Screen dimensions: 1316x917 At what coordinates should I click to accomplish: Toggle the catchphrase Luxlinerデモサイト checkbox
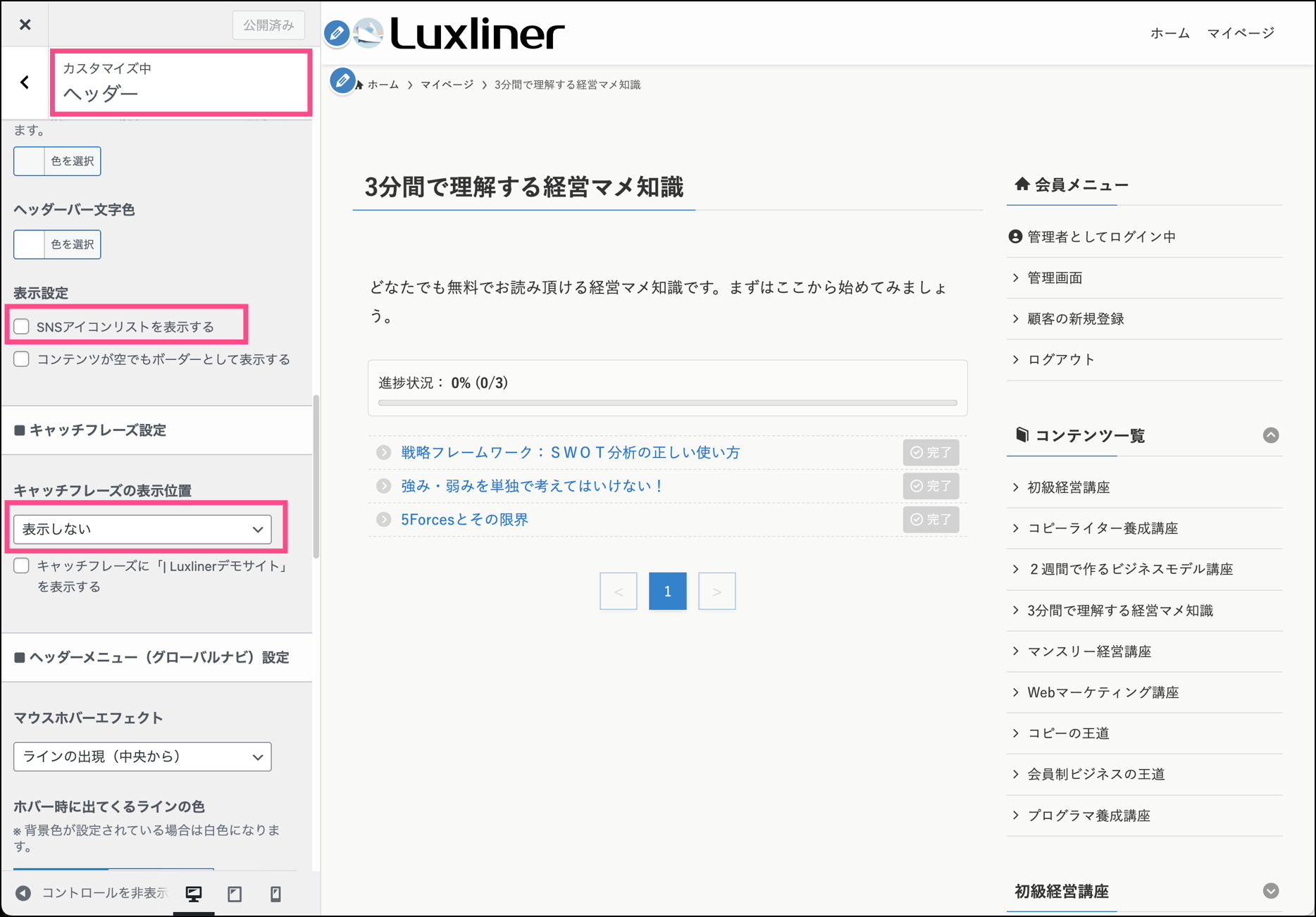pos(22,566)
